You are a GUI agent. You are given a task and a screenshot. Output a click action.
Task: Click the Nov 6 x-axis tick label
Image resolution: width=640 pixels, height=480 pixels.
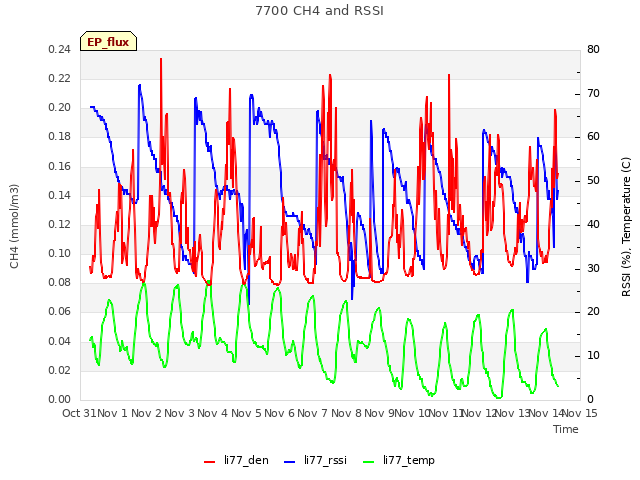[279, 413]
